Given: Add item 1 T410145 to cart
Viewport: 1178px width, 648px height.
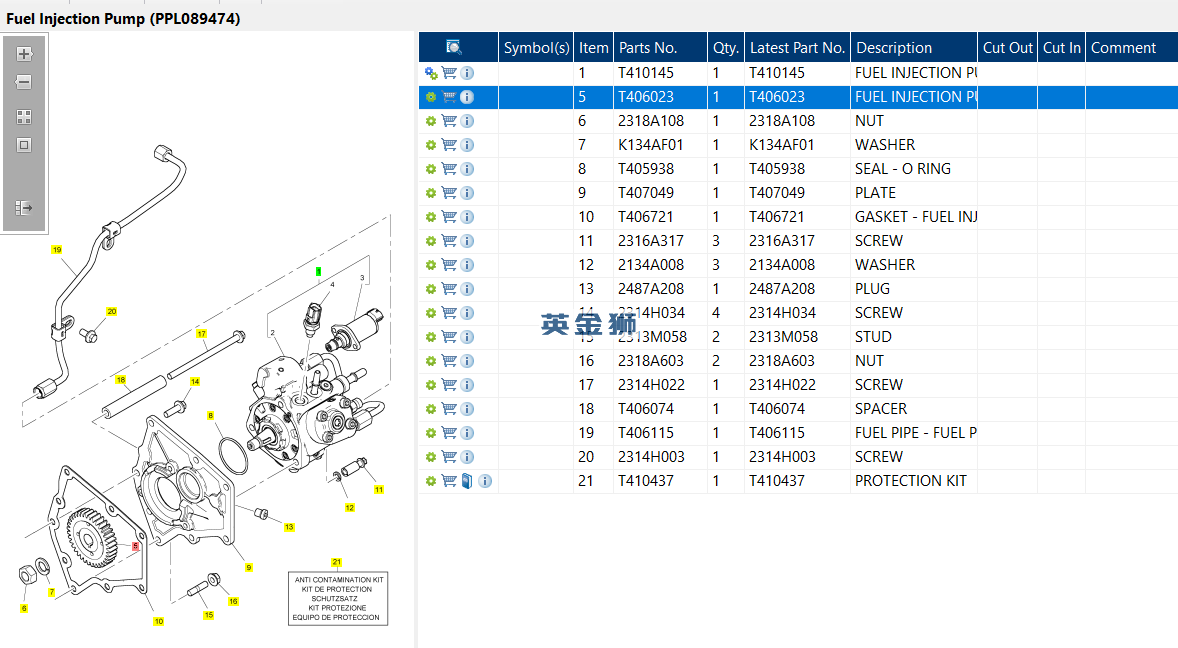Looking at the screenshot, I should (449, 73).
